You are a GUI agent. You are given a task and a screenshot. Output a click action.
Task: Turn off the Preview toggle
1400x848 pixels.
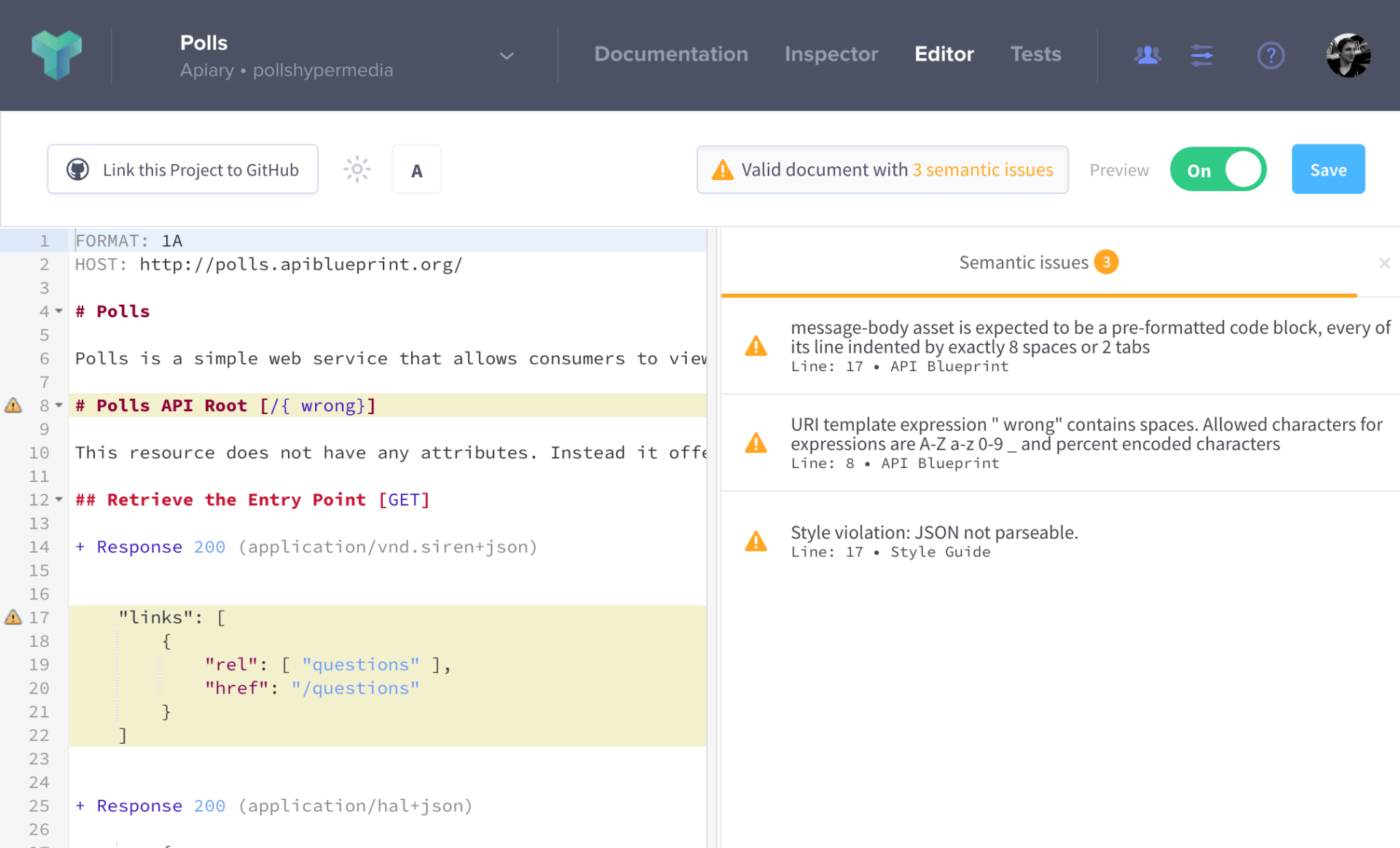point(1218,169)
